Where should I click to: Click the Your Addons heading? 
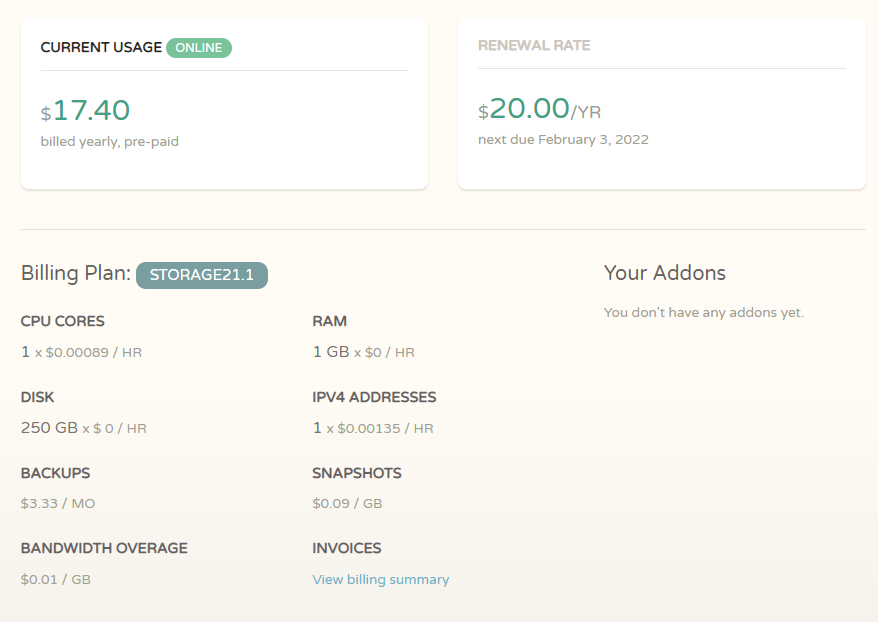665,273
